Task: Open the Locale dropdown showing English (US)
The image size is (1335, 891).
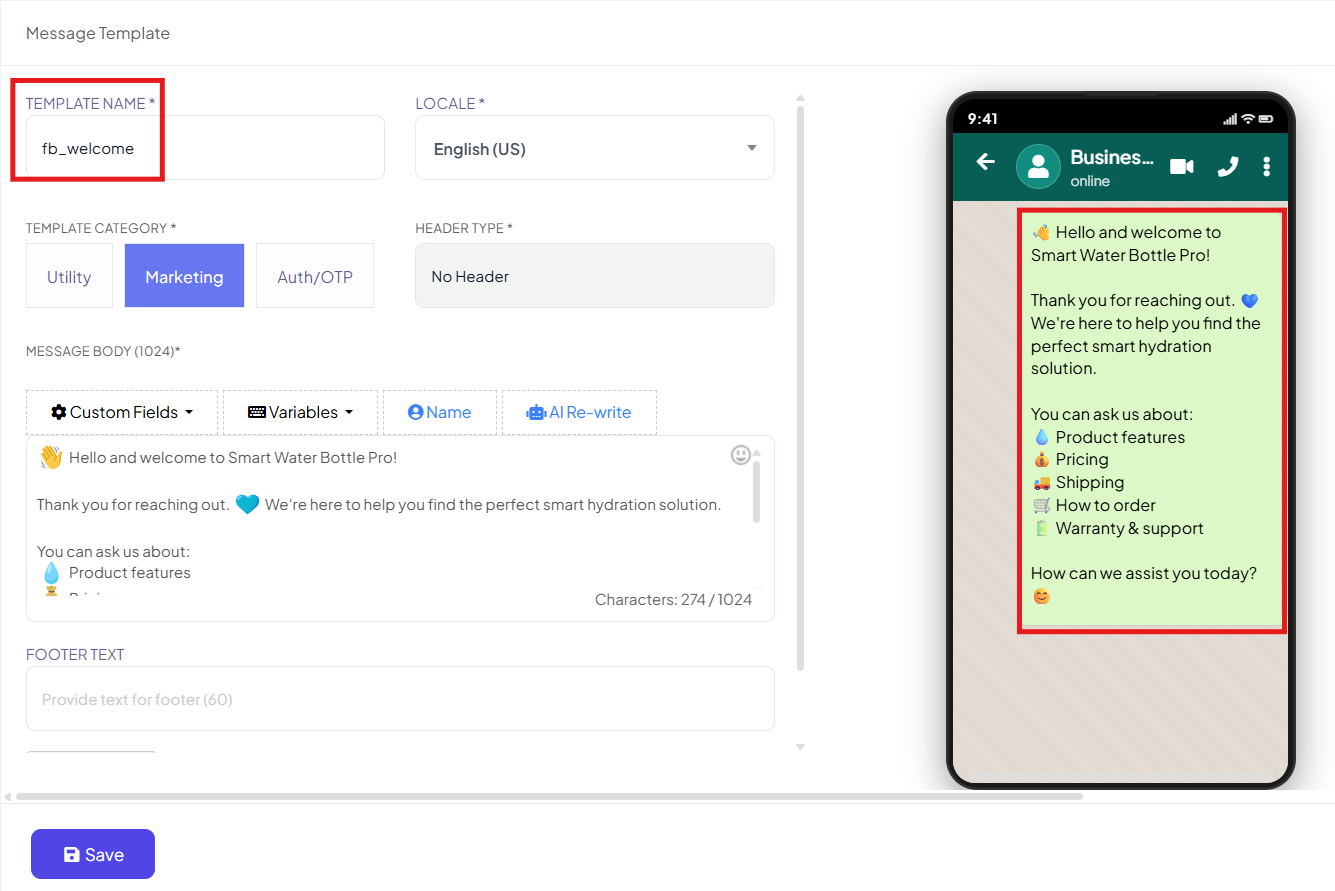Action: click(x=595, y=148)
